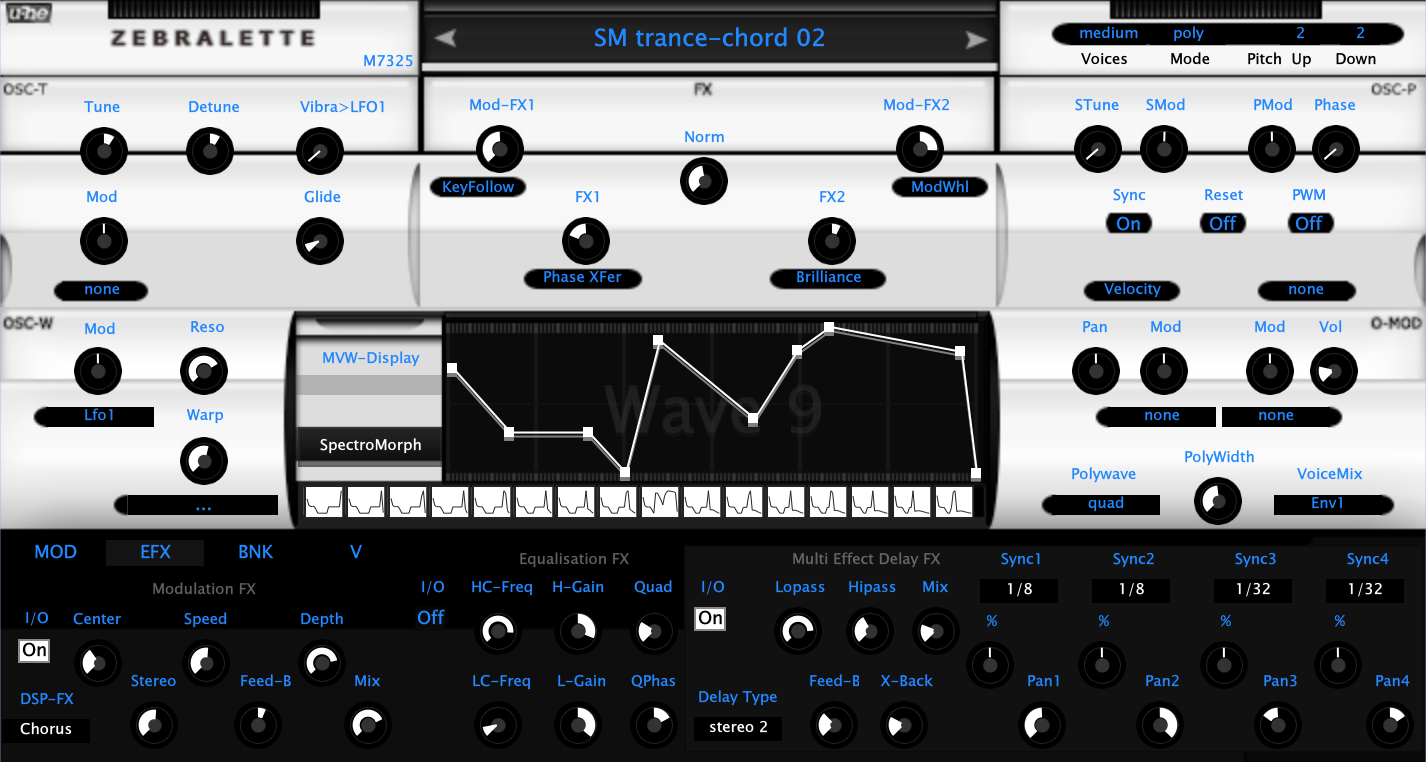Viewport: 1426px width, 762px height.
Task: Toggle the Reset Off switch
Action: [1223, 224]
